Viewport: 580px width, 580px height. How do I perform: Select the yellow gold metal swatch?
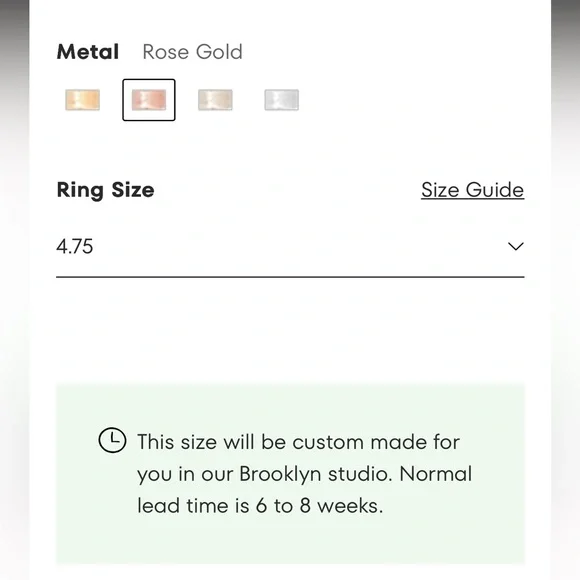click(82, 100)
